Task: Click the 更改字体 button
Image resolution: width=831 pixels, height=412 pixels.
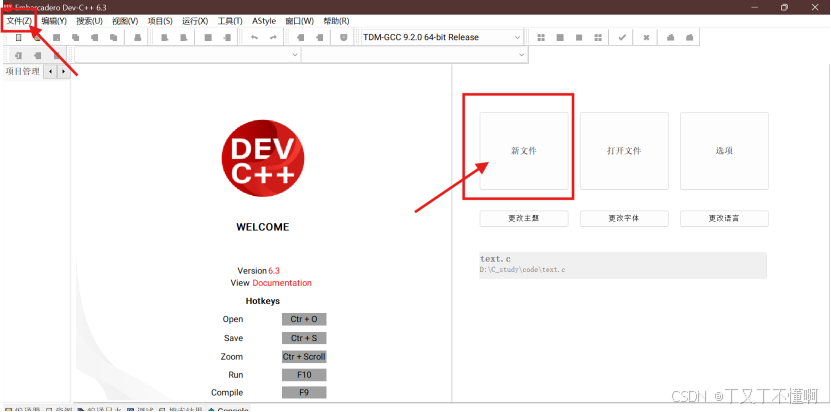Action: click(624, 218)
